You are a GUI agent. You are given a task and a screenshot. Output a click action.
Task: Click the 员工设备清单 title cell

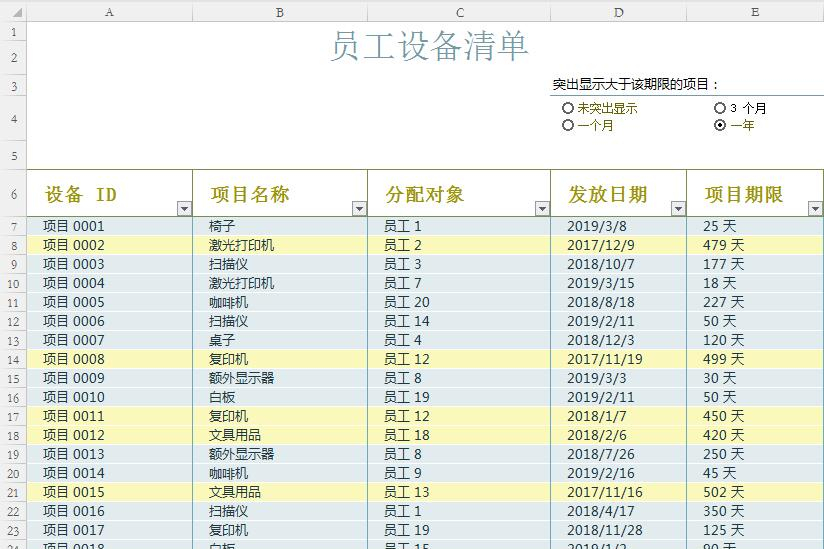[429, 46]
